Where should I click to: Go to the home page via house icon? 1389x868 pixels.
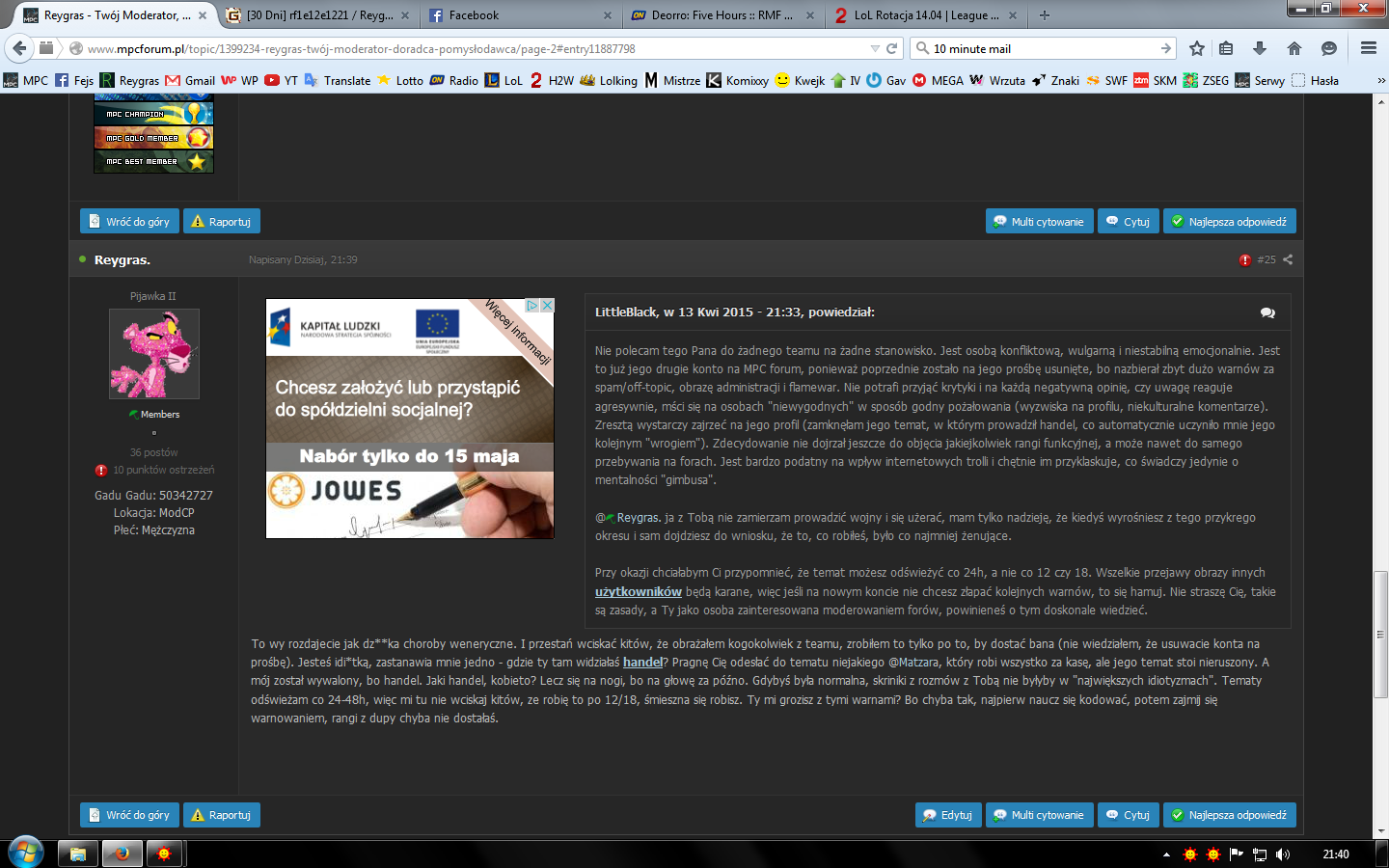(1294, 48)
